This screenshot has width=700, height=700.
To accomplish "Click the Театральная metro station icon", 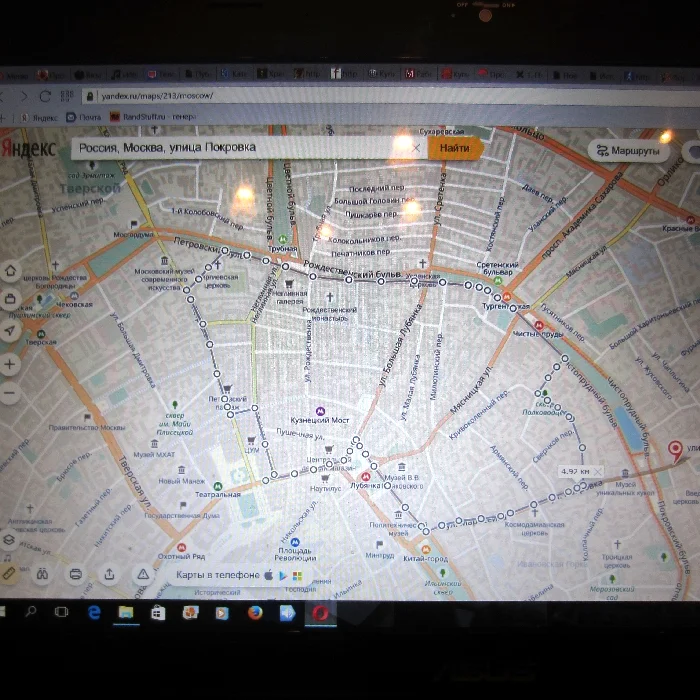I will point(218,486).
